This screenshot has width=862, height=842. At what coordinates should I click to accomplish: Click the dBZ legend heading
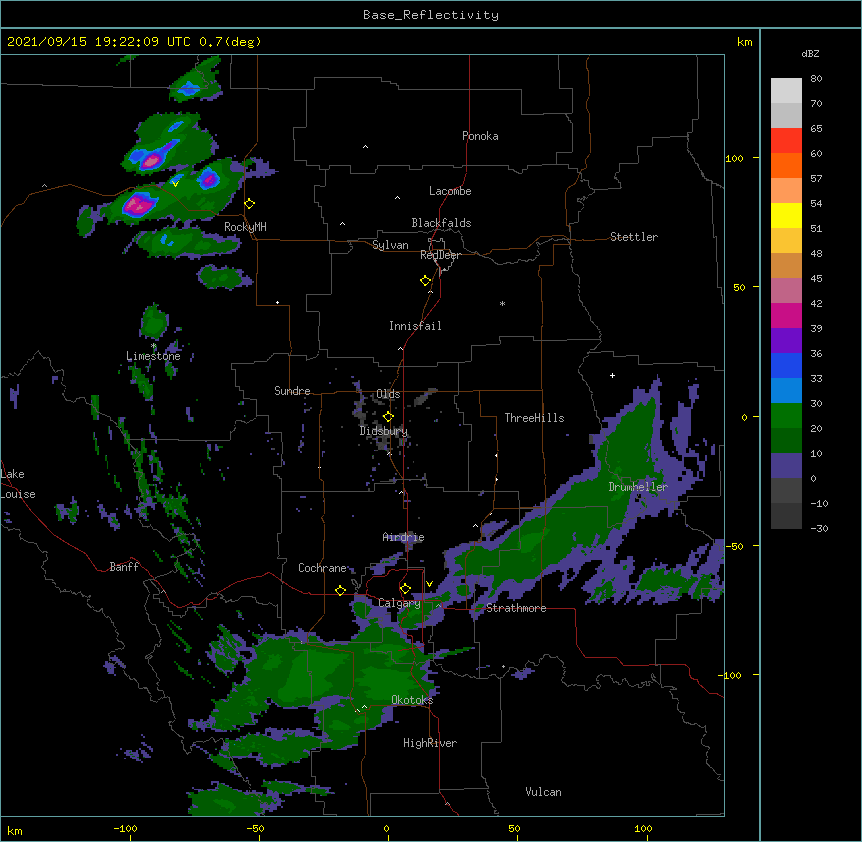810,53
